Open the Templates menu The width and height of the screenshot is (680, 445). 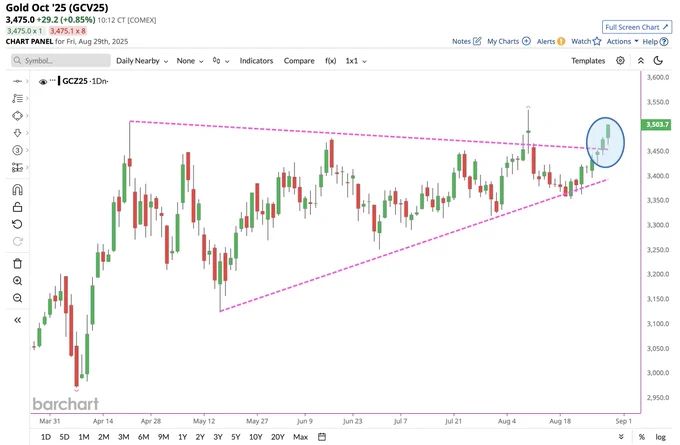(x=588, y=61)
